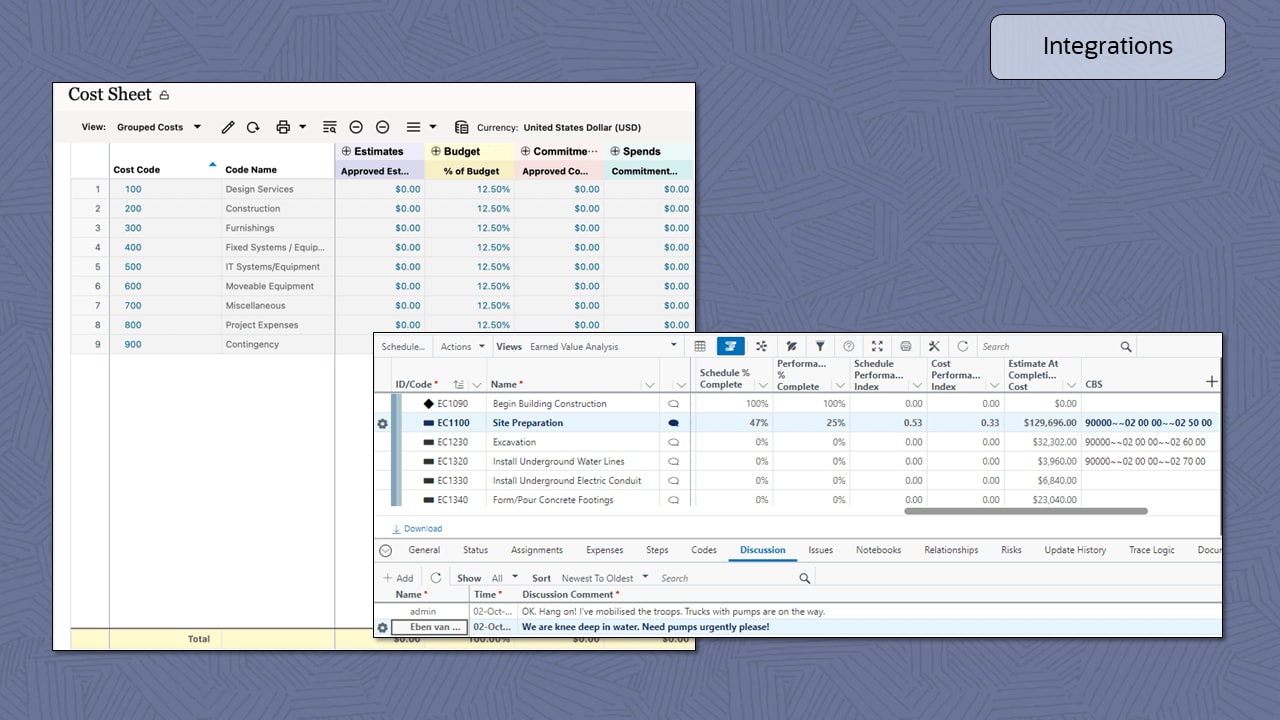This screenshot has width=1280, height=720.
Task: Click the horizontal scrollbar in the activity grid
Action: [1025, 511]
